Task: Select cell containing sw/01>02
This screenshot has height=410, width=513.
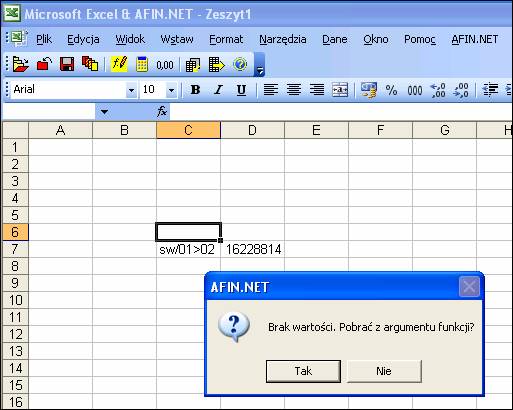Action: pyautogui.click(x=188, y=249)
